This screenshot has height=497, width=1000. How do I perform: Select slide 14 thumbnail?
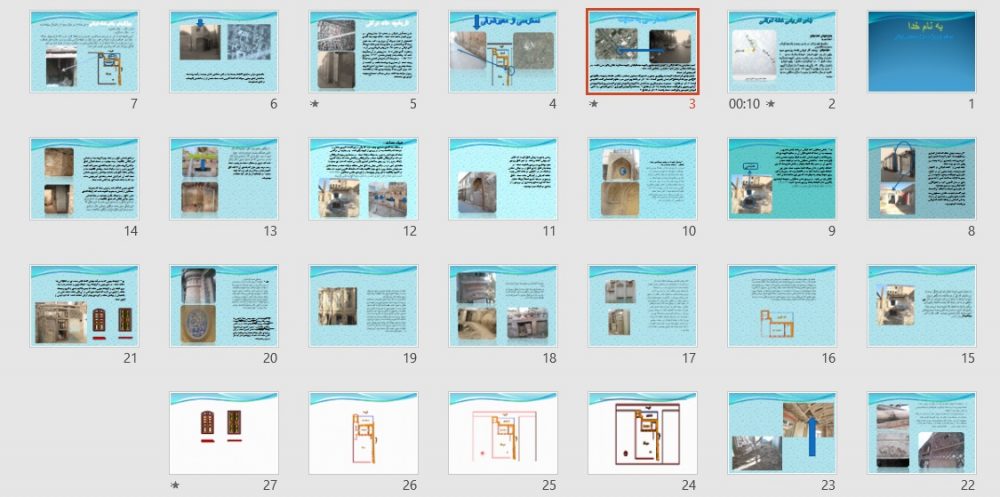pyautogui.click(x=84, y=179)
